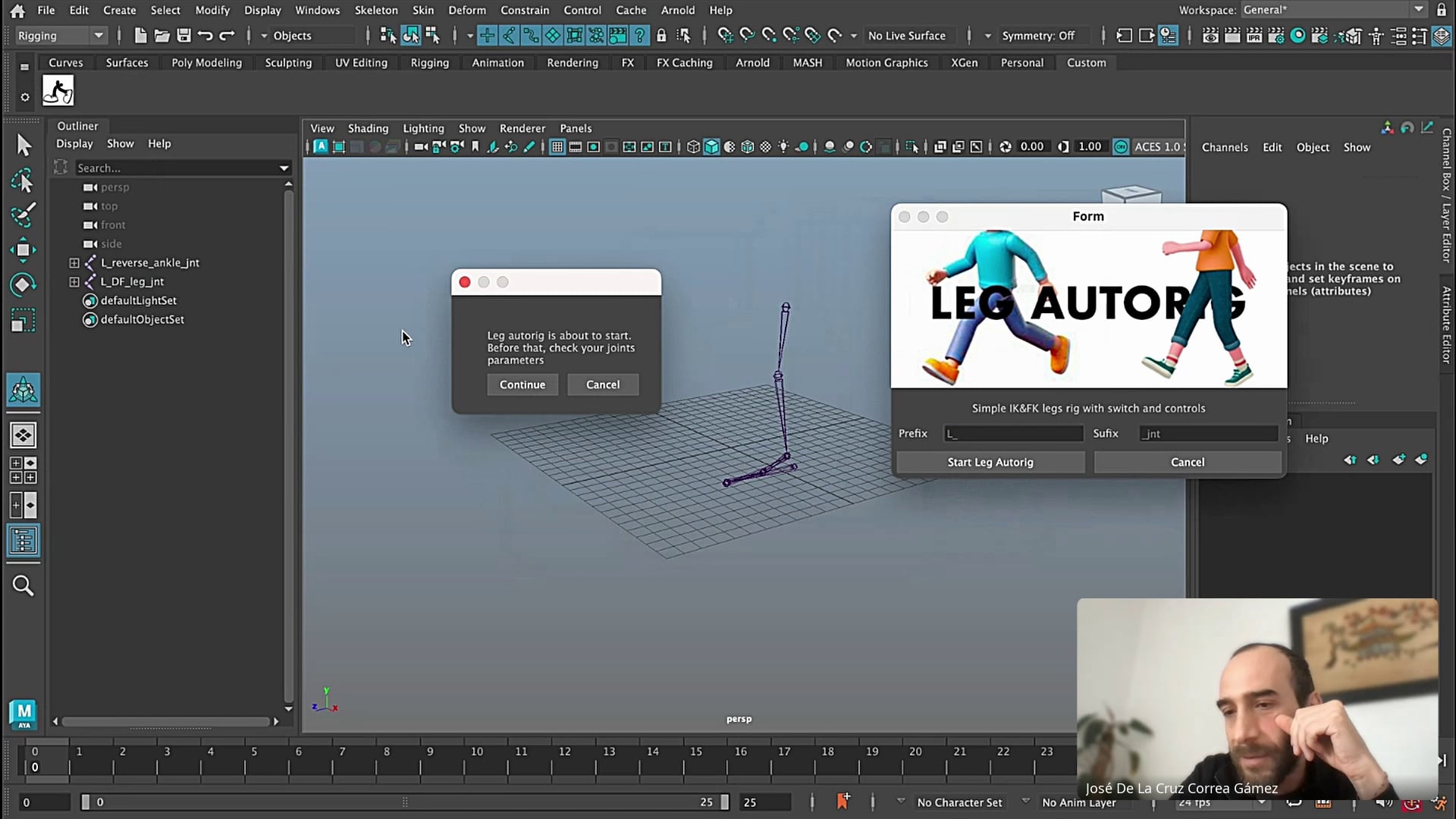Viewport: 1456px width, 819px height.
Task: Select the arrow Select tool
Action: pos(24,145)
